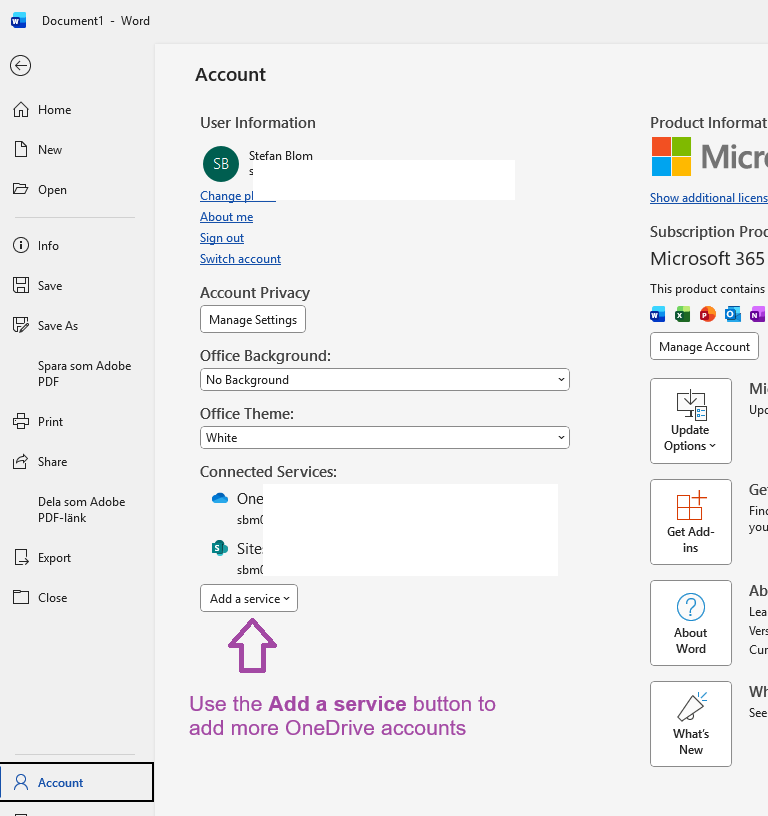Click the Save As icon in the sidebar
The image size is (768, 816).
point(21,325)
